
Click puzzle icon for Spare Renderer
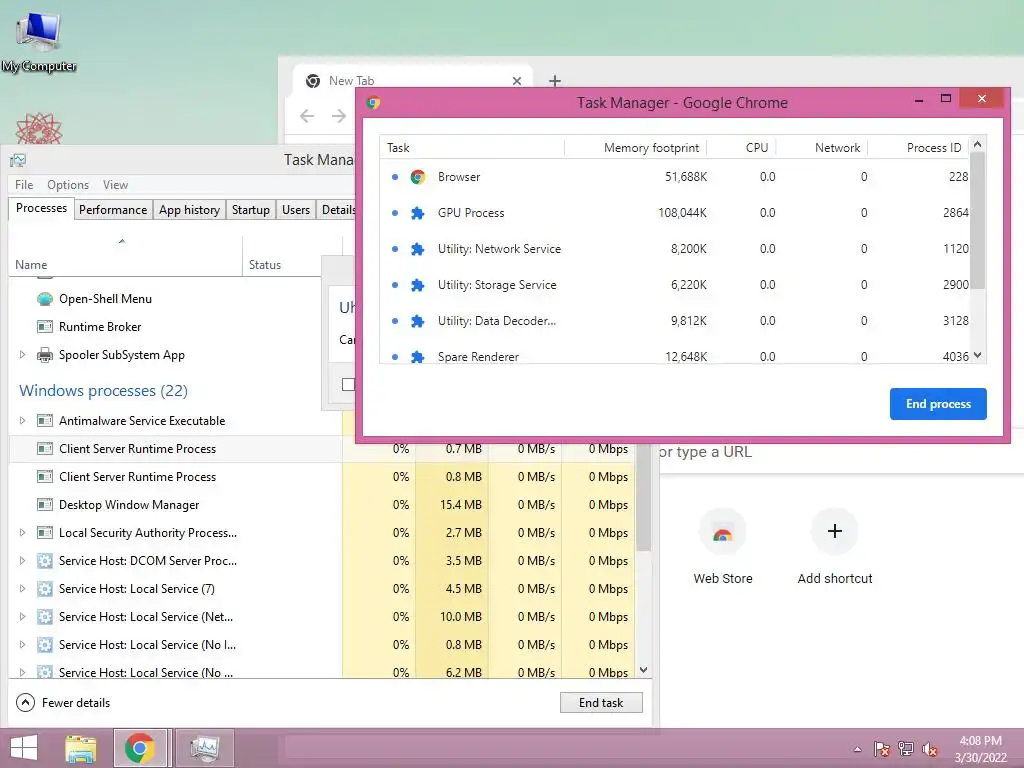(x=418, y=357)
